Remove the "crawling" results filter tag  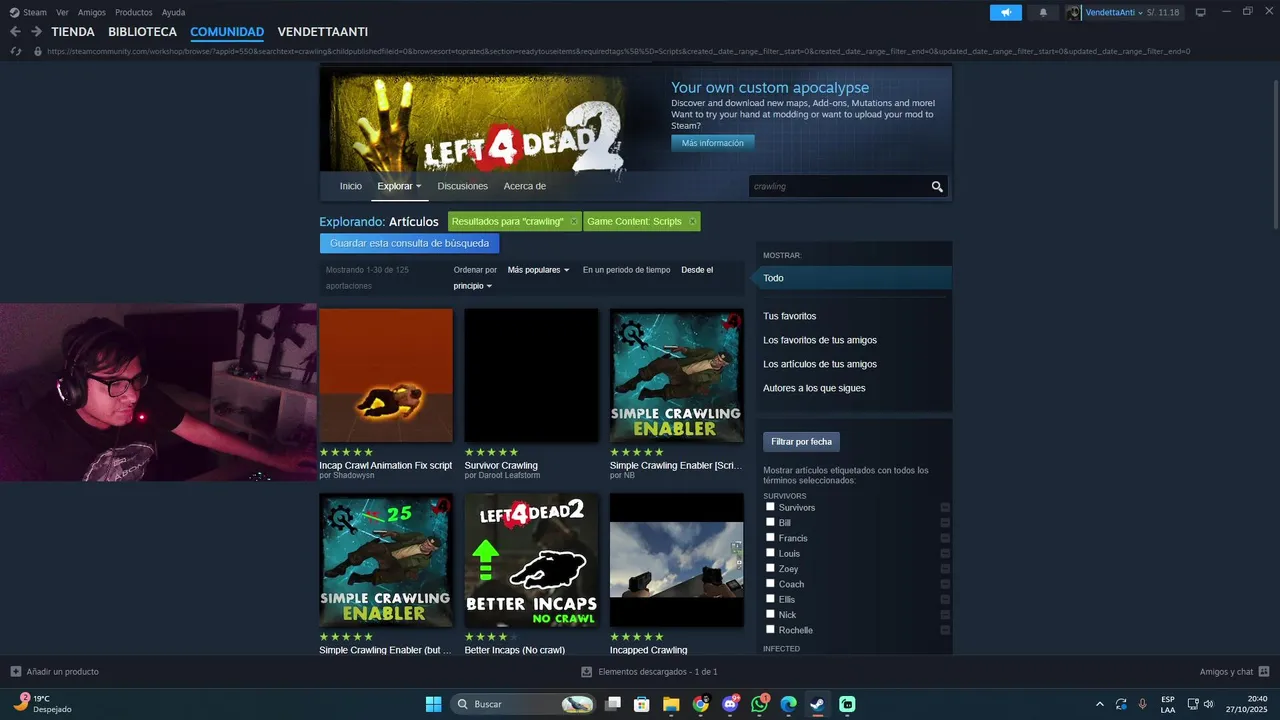[x=574, y=222]
